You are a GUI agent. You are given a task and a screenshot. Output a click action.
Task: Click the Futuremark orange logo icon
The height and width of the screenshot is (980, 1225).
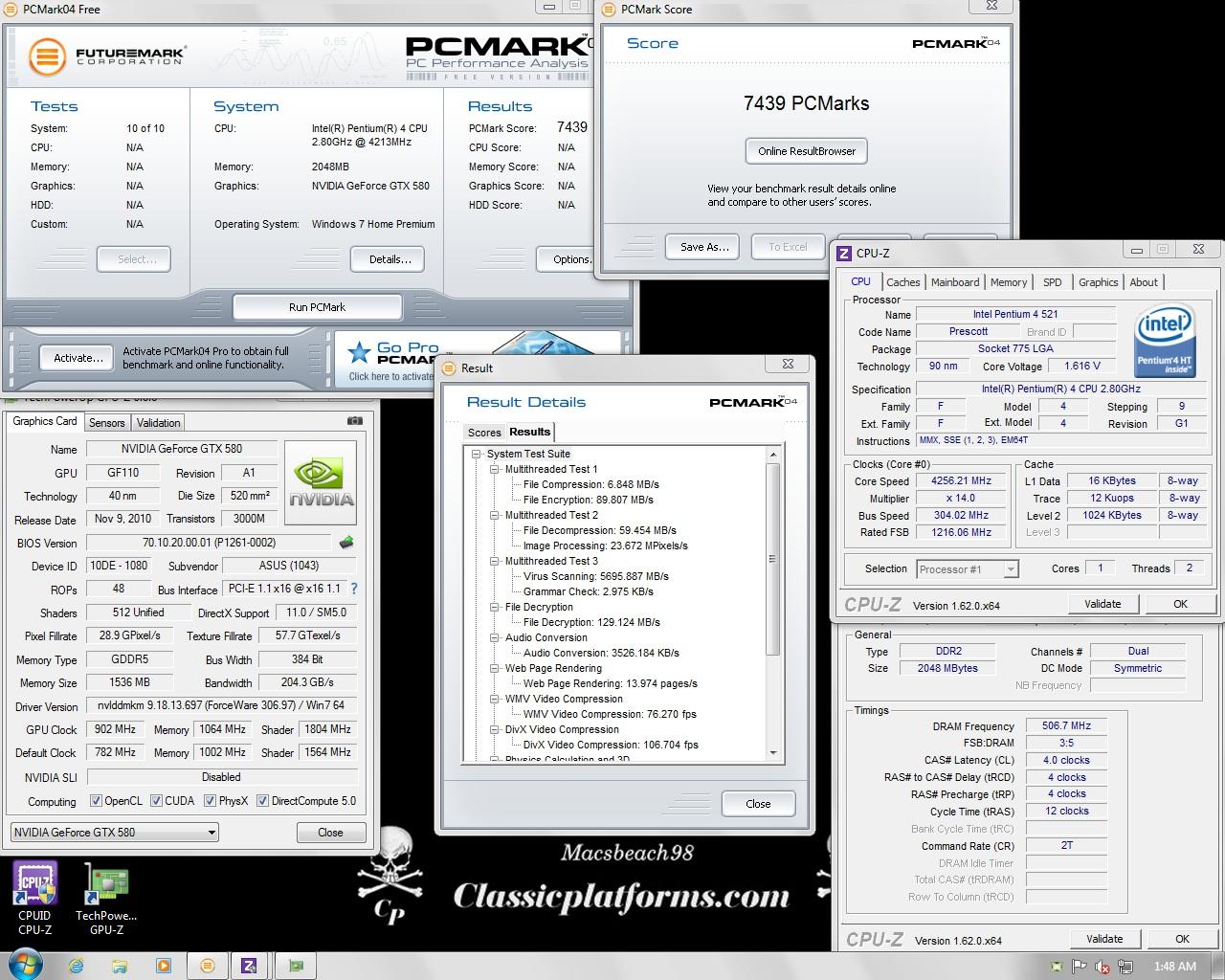(x=46, y=56)
